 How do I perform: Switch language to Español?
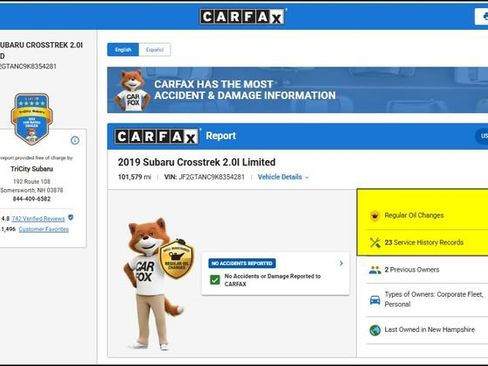pos(155,50)
